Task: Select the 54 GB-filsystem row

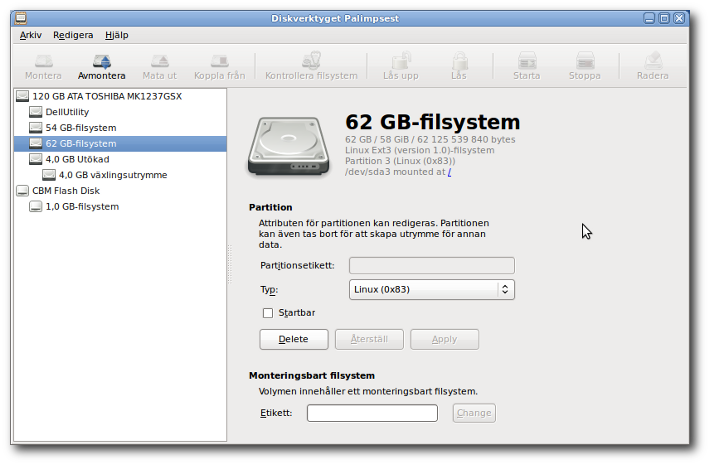Action: (120, 128)
